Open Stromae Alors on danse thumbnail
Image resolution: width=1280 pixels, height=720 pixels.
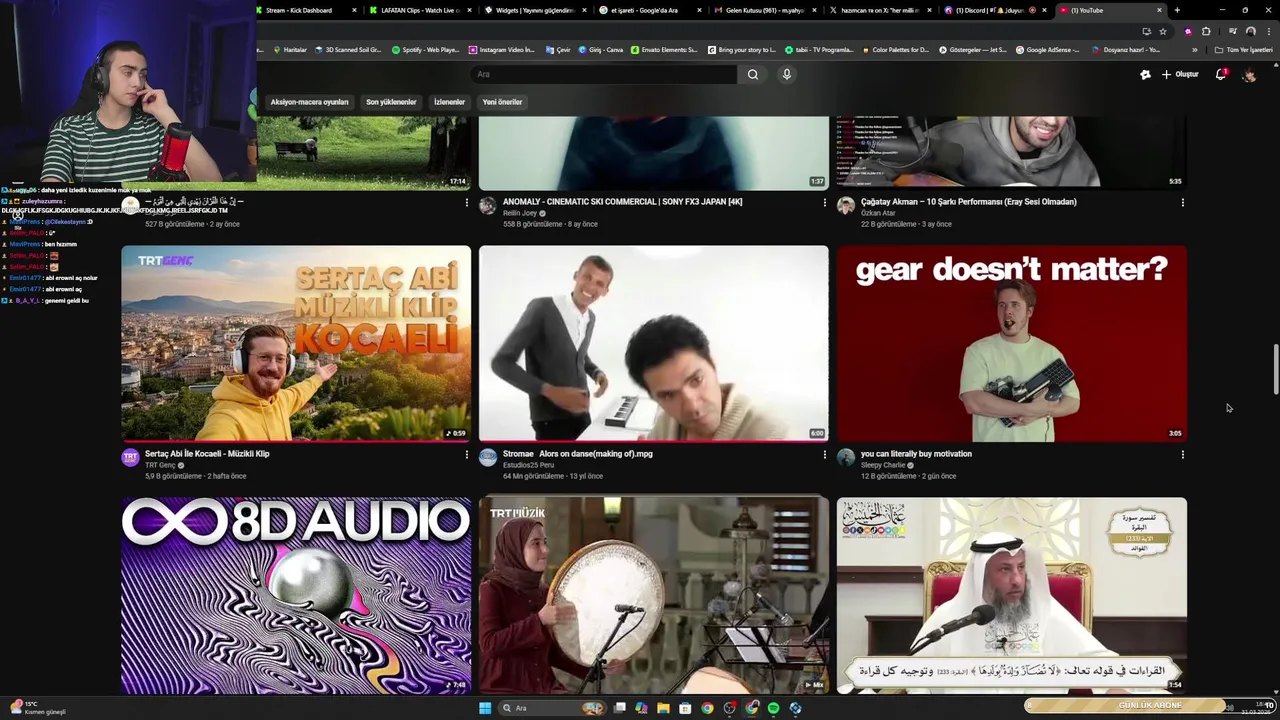654,343
